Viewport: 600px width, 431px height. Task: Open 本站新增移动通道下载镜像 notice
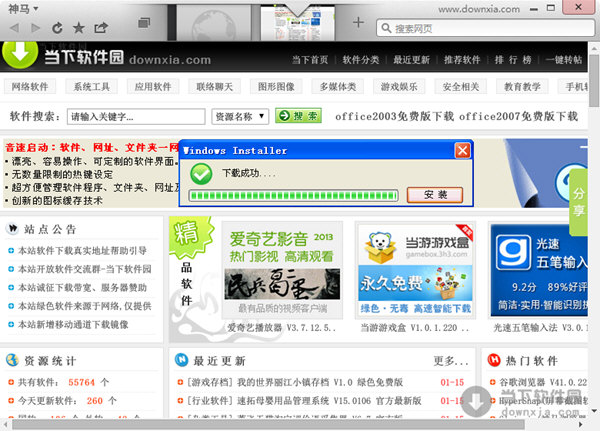(73, 325)
